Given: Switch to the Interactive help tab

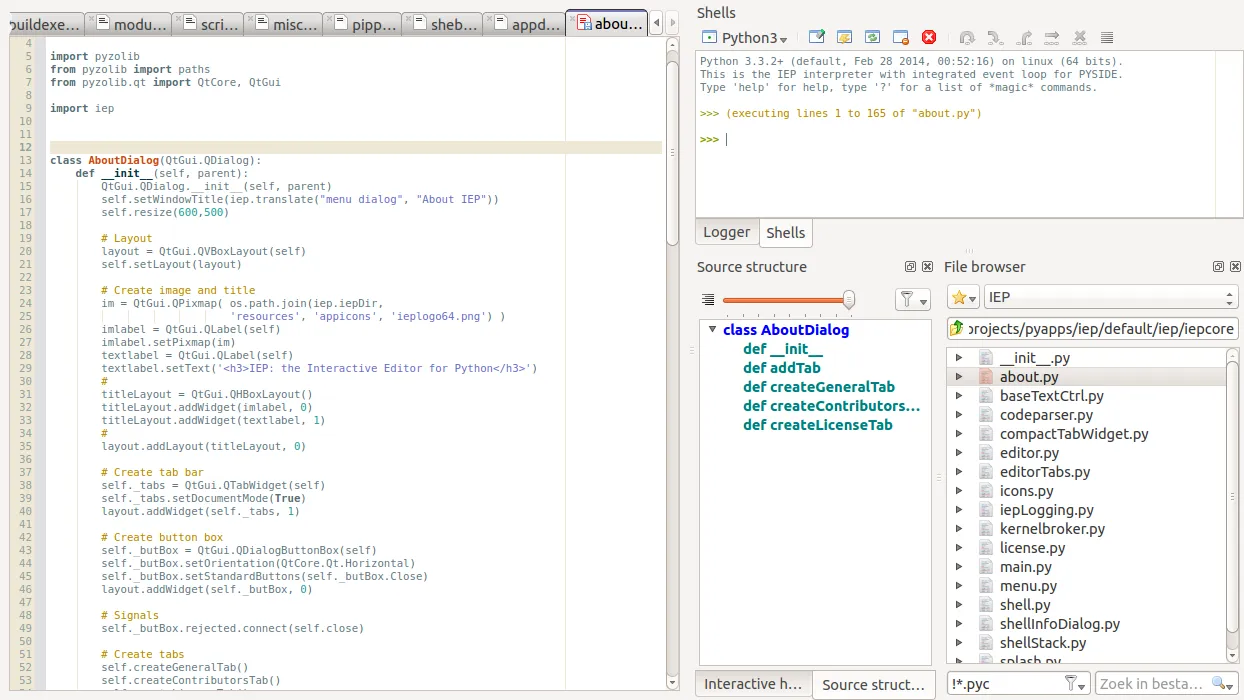Looking at the screenshot, I should point(752,684).
